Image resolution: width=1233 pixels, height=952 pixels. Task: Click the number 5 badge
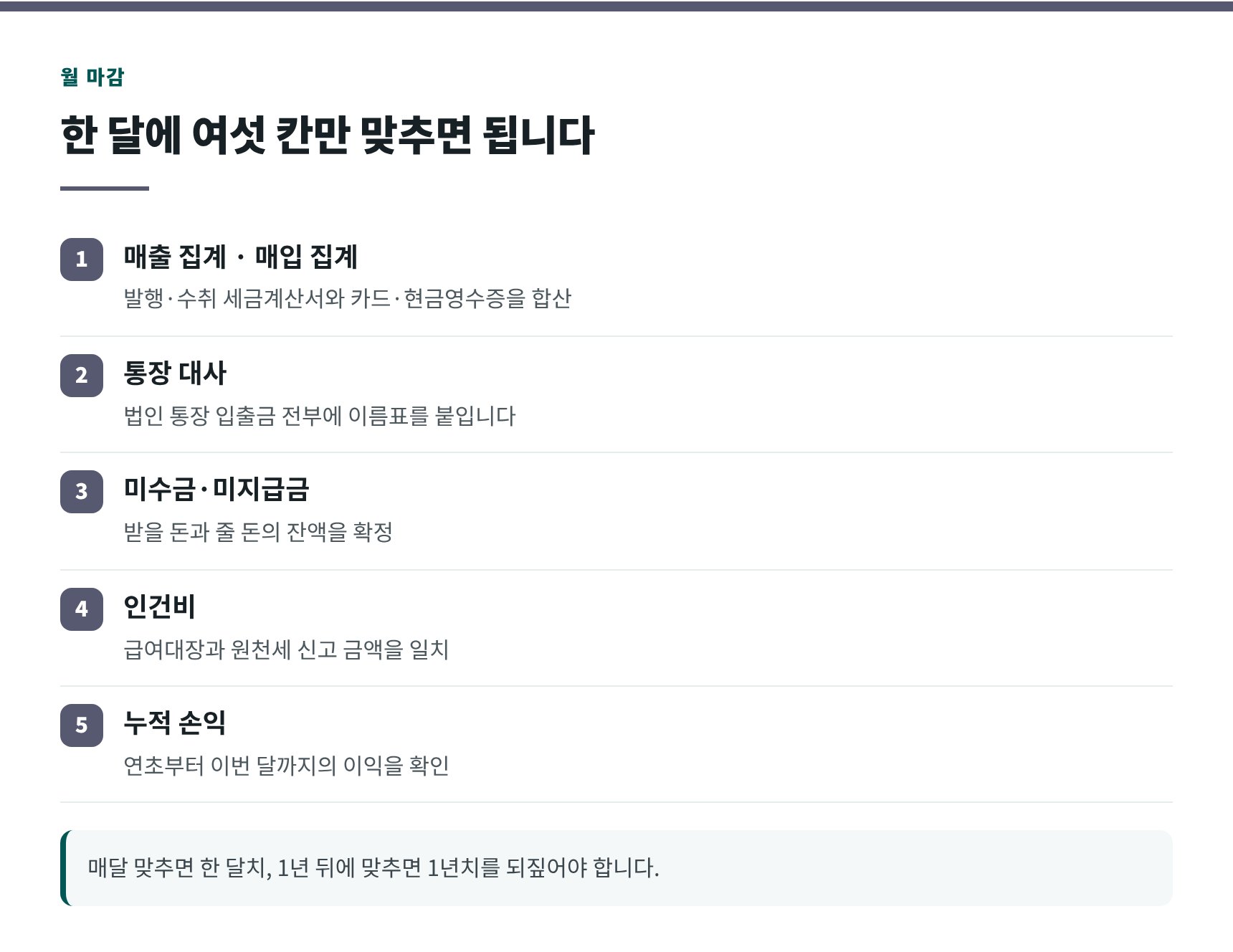coord(82,725)
